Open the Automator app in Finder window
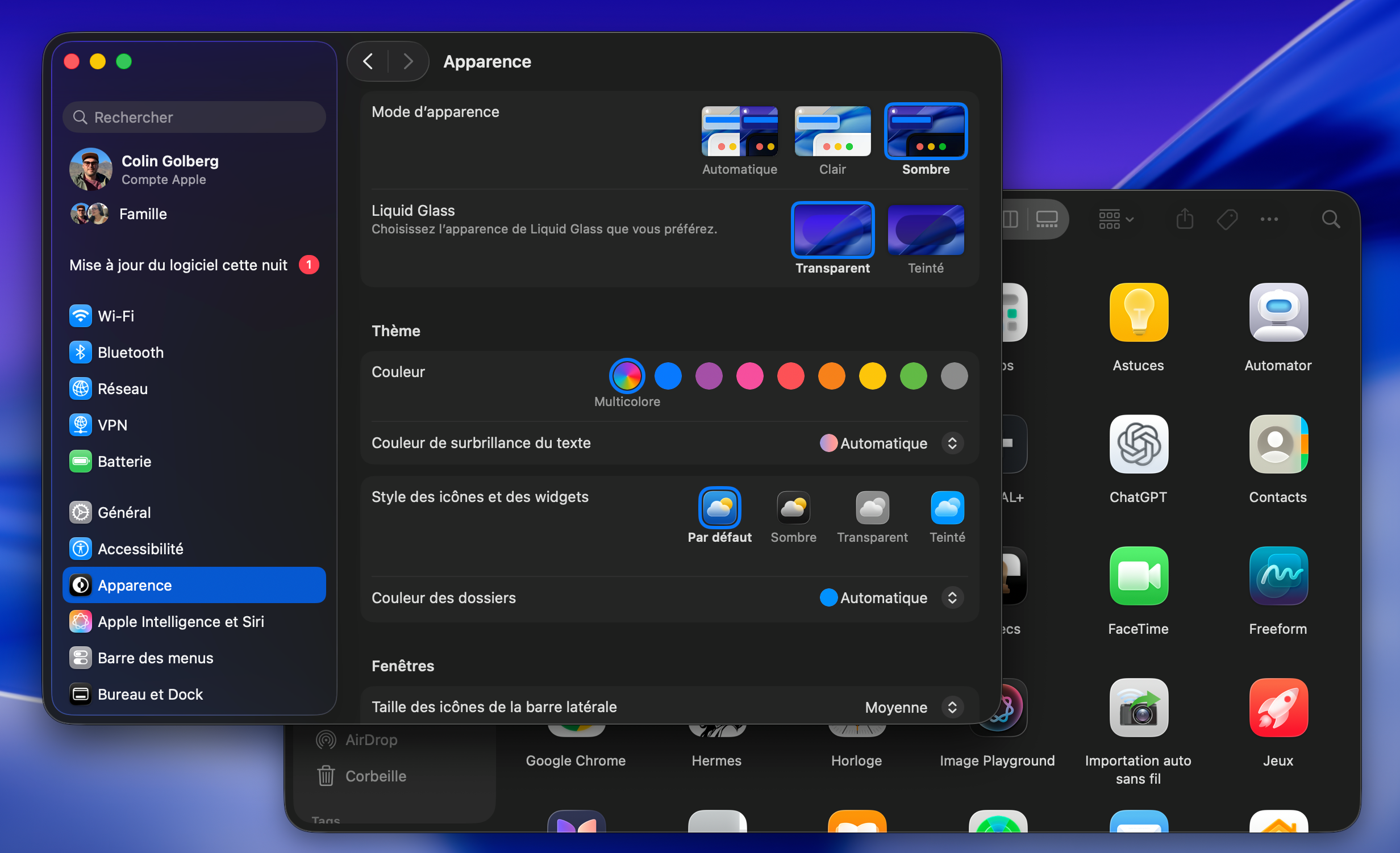This screenshot has width=1400, height=853. pos(1278,313)
